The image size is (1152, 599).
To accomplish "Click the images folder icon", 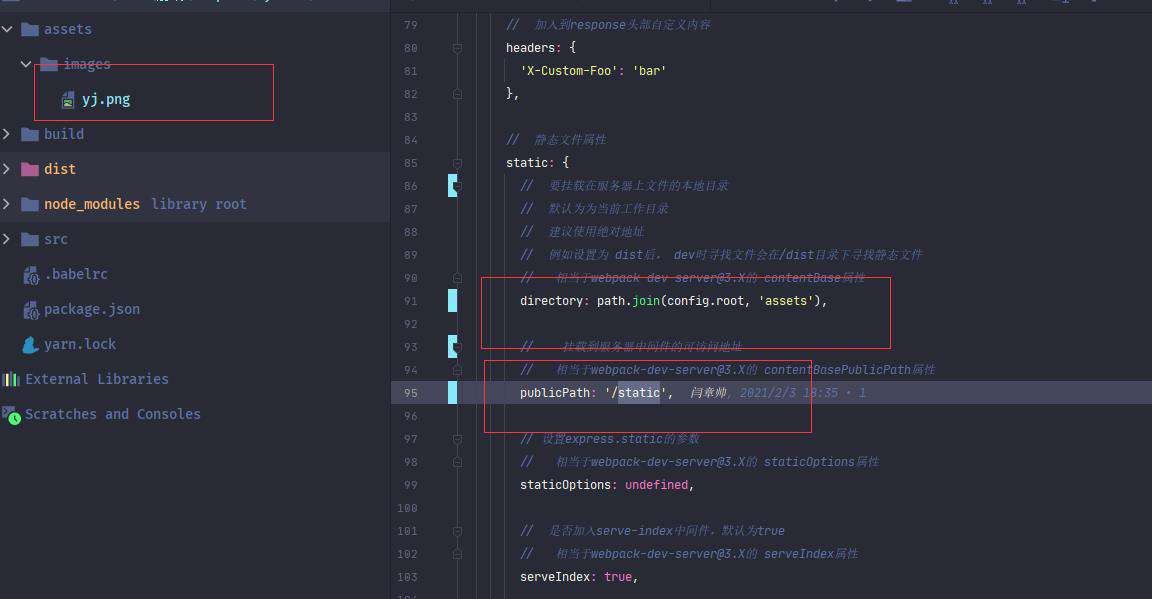I will point(49,64).
